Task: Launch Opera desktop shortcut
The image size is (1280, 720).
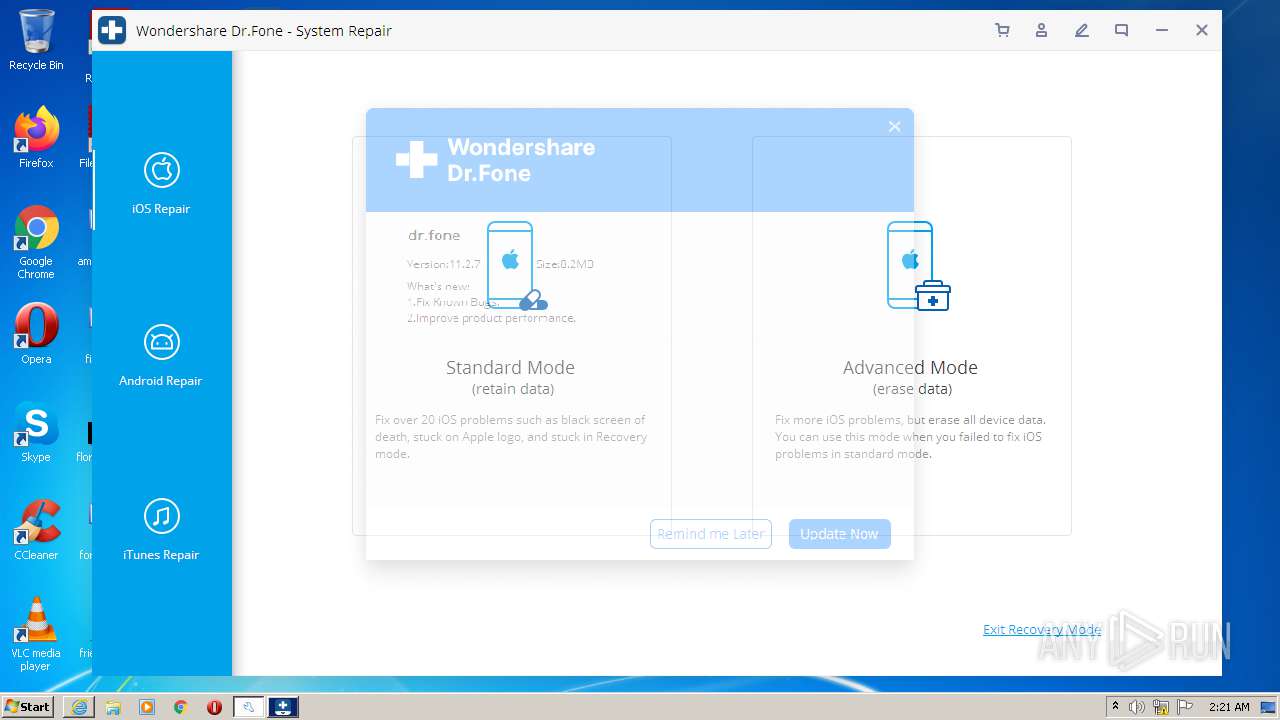Action: point(36,334)
